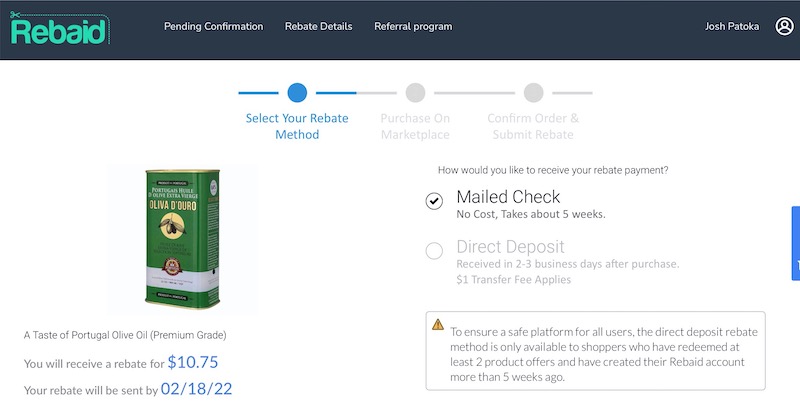Image resolution: width=800 pixels, height=418 pixels.
Task: Click the Direct Deposit heading text
Action: (510, 247)
